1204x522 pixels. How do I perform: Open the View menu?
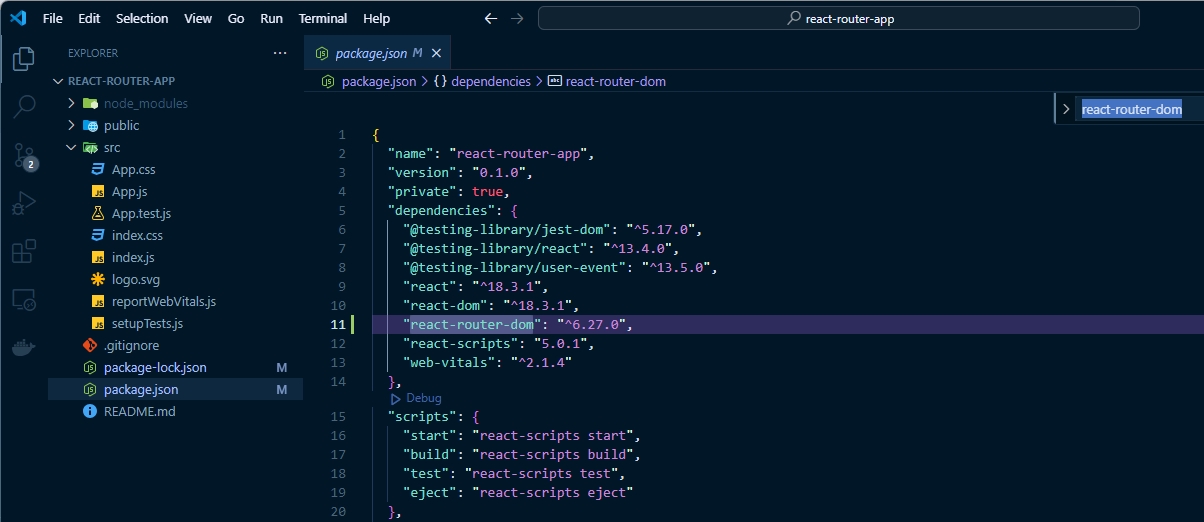tap(198, 18)
